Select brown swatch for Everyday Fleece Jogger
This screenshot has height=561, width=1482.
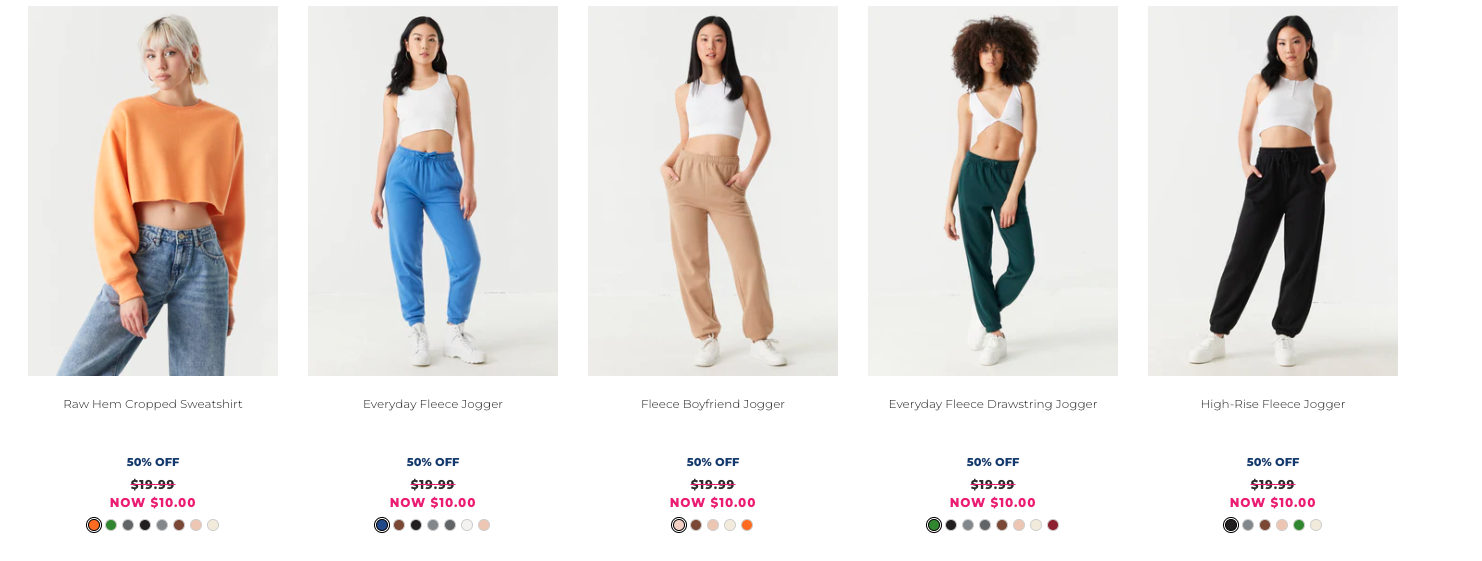coord(399,525)
